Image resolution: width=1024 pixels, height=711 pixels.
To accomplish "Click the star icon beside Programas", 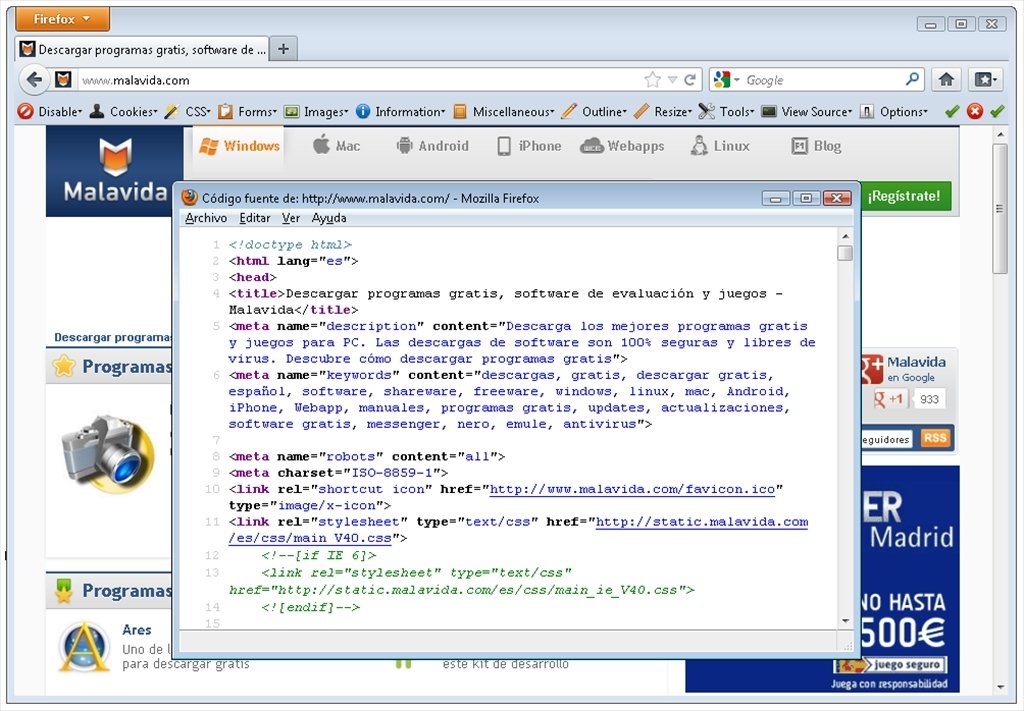I will 64,366.
